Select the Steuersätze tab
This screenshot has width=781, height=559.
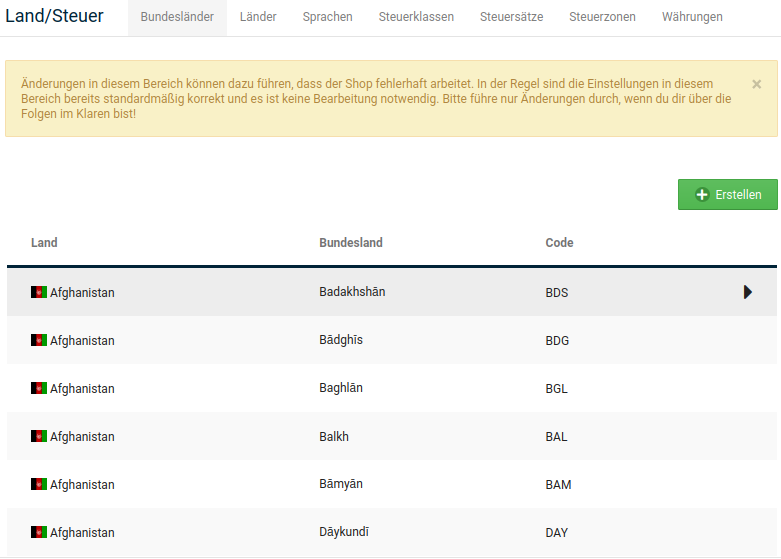511,17
